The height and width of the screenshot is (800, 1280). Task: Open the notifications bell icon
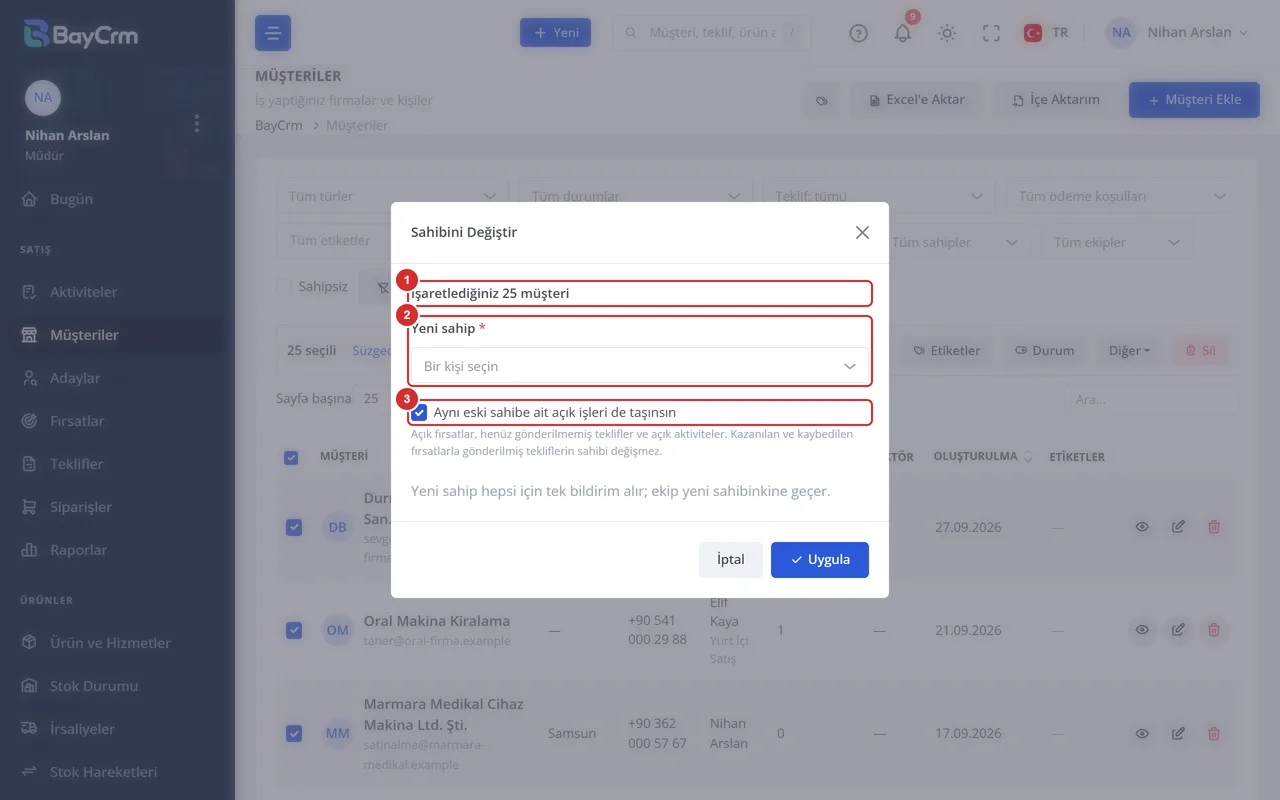pyautogui.click(x=903, y=33)
